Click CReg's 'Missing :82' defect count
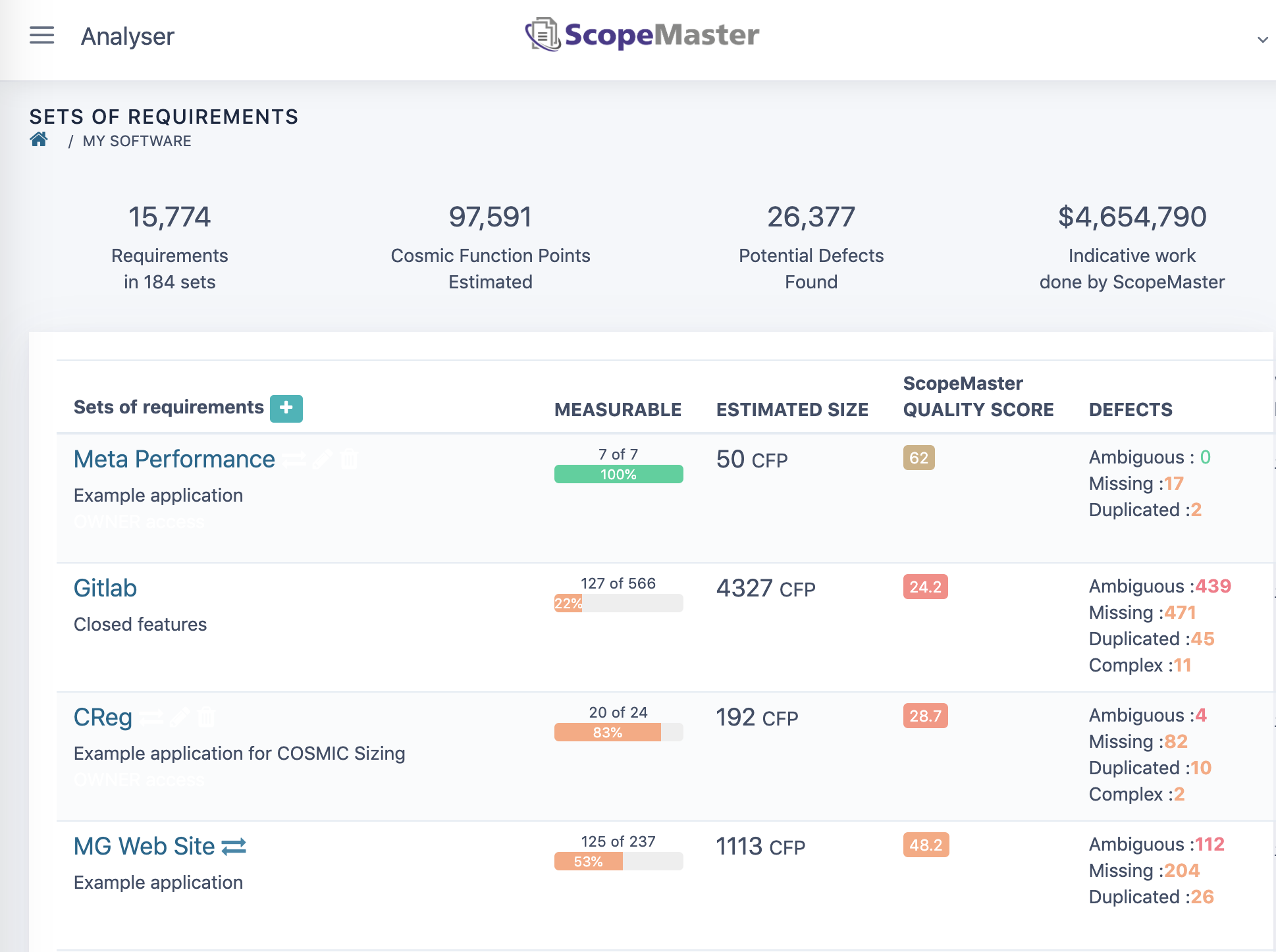 pyautogui.click(x=1138, y=741)
